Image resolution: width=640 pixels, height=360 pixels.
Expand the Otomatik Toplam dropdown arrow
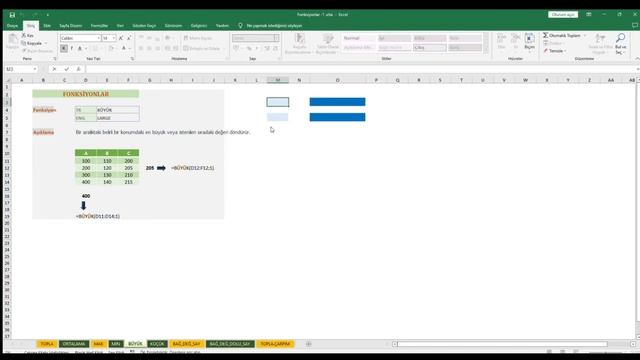point(584,36)
